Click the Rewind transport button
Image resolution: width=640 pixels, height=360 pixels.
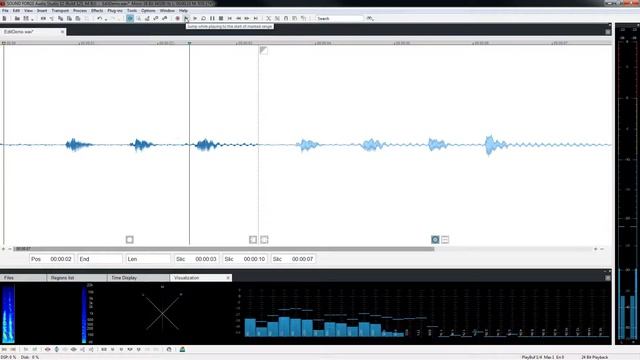click(x=238, y=18)
